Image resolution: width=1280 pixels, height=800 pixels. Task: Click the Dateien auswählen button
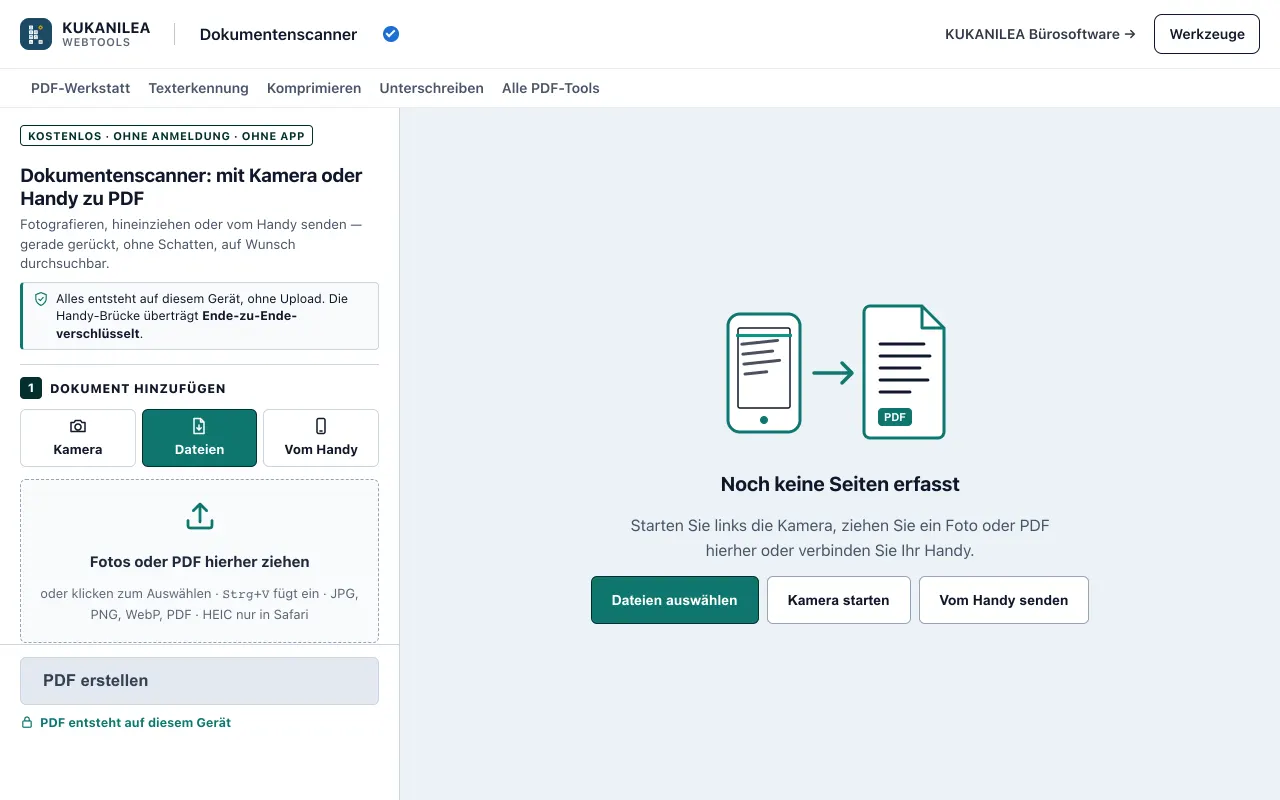pos(675,600)
